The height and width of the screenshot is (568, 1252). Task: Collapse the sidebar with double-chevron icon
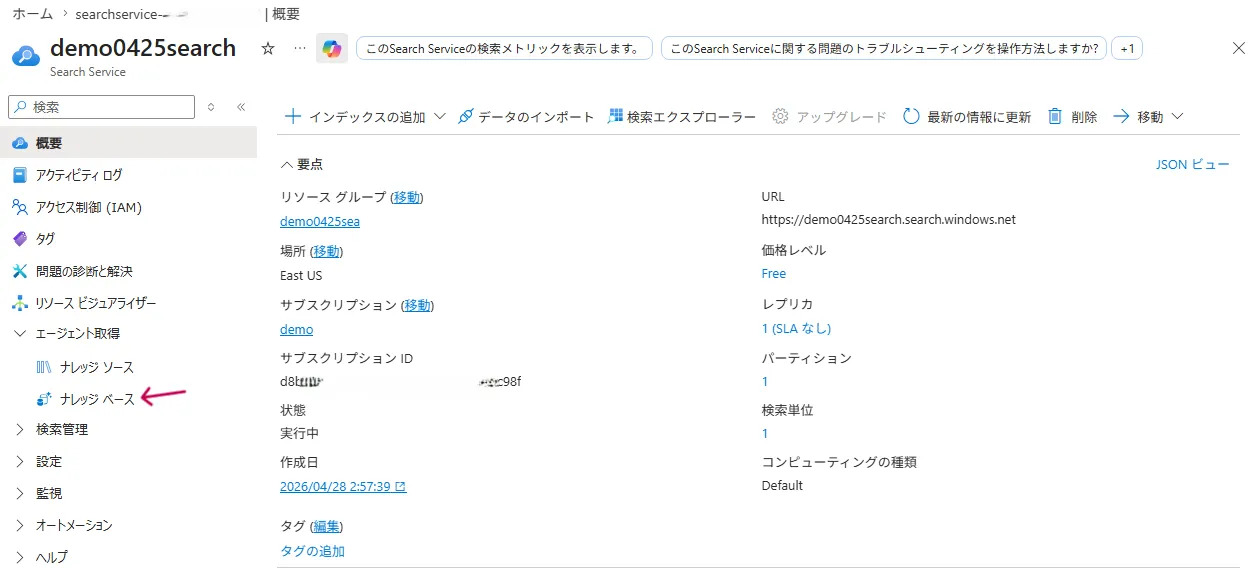coord(241,107)
